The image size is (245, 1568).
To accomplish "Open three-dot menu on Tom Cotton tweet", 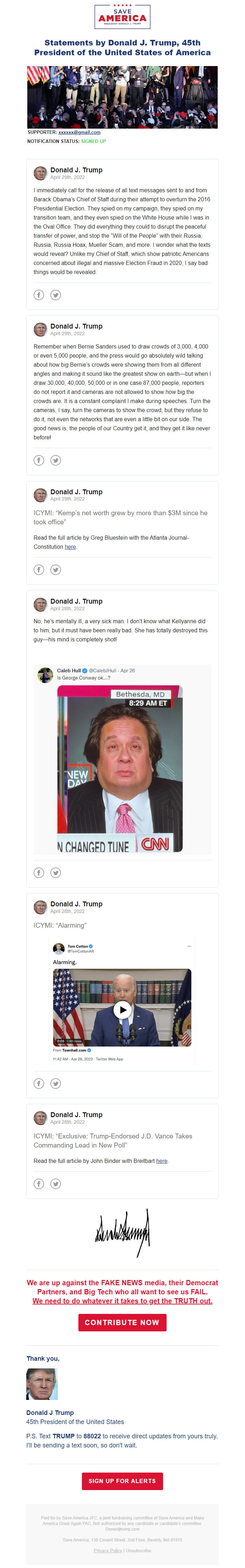I will (189, 946).
